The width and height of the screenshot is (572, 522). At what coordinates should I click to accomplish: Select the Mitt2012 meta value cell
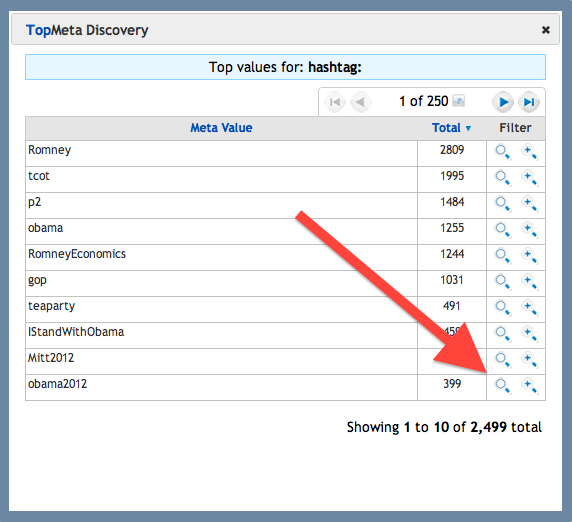pyautogui.click(x=221, y=361)
